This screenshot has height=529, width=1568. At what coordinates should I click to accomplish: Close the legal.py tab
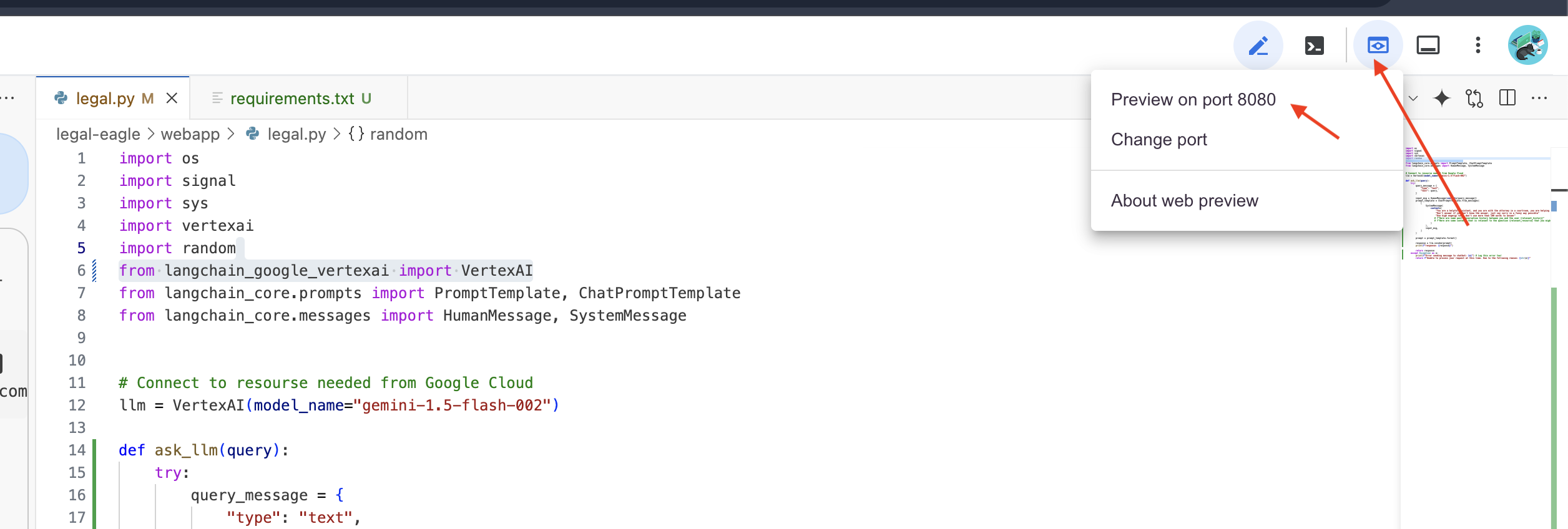tap(172, 99)
